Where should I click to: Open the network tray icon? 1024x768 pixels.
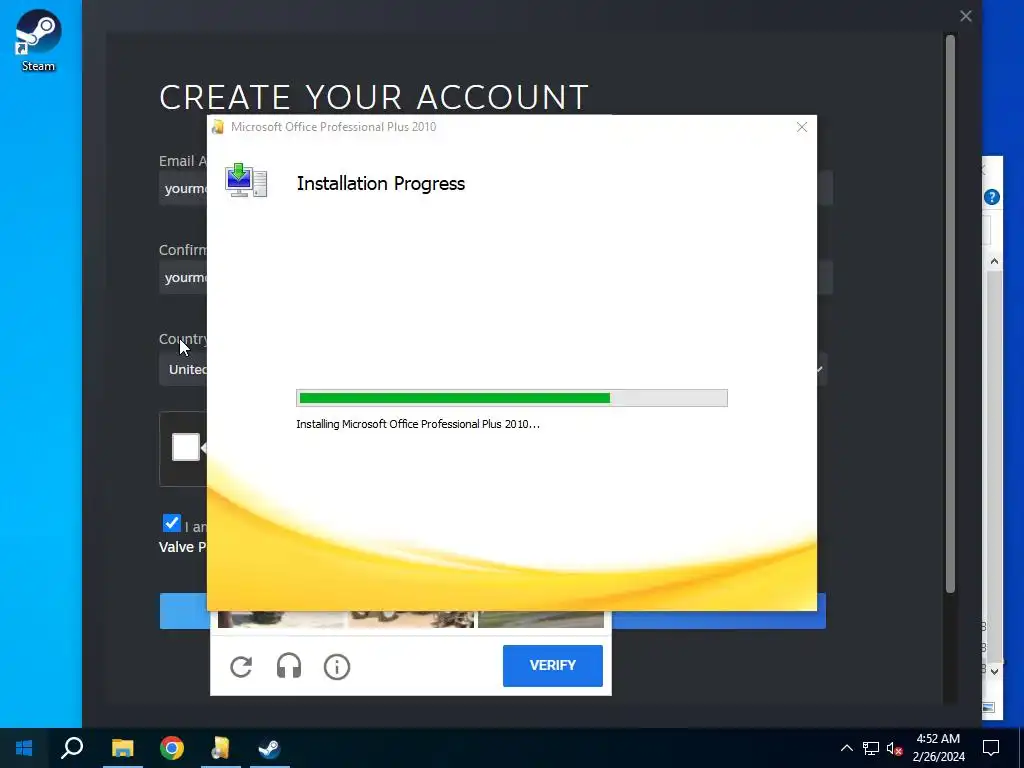(871, 748)
